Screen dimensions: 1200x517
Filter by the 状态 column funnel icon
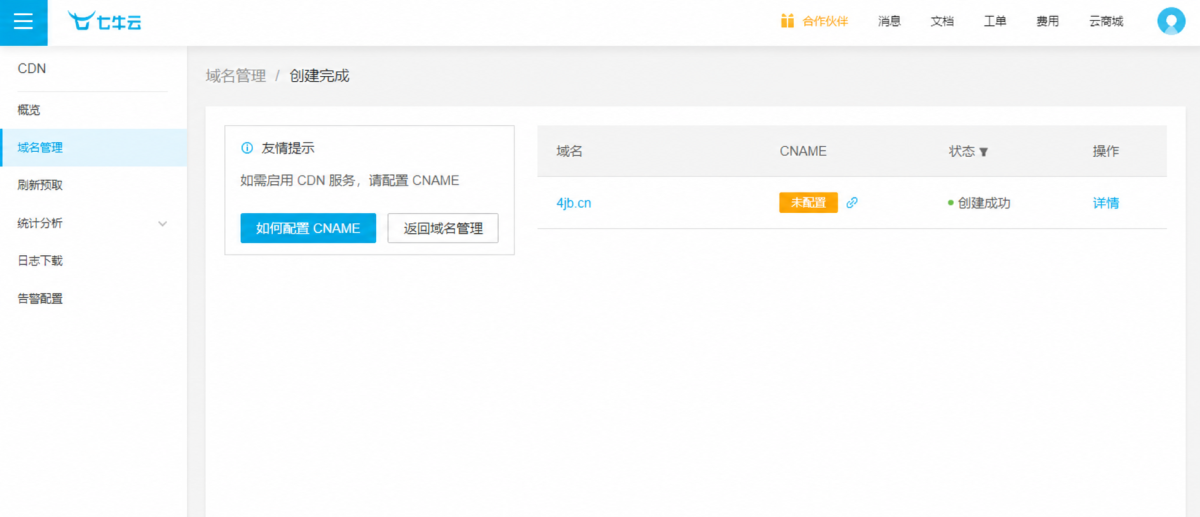pos(984,152)
